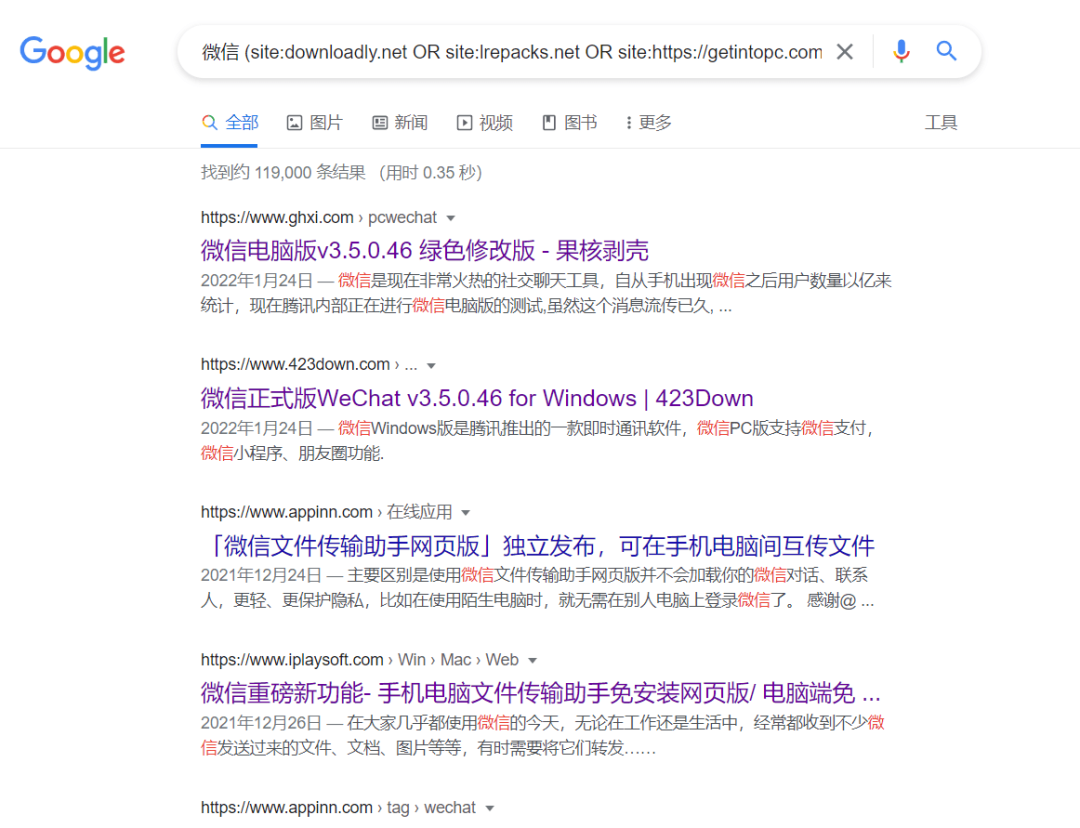Image resolution: width=1080 pixels, height=828 pixels.
Task: Expand the appinn.com 在线应用 result dropdown arrow
Action: (x=467, y=511)
